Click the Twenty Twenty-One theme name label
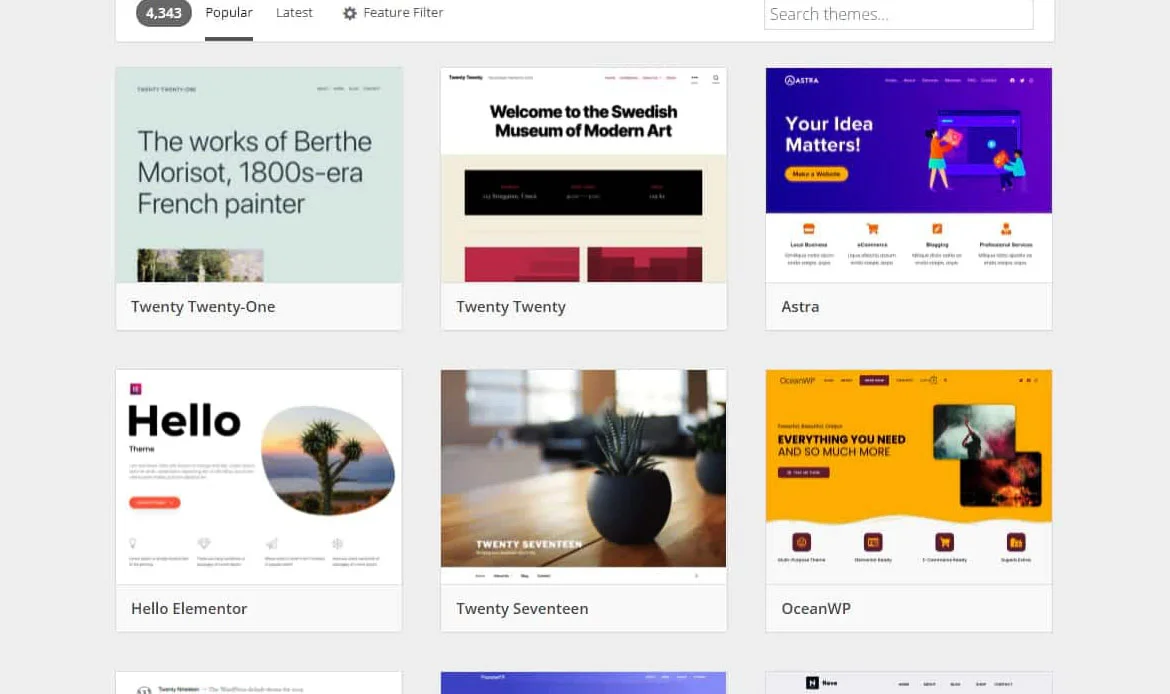This screenshot has height=694, width=1170. [x=203, y=307]
